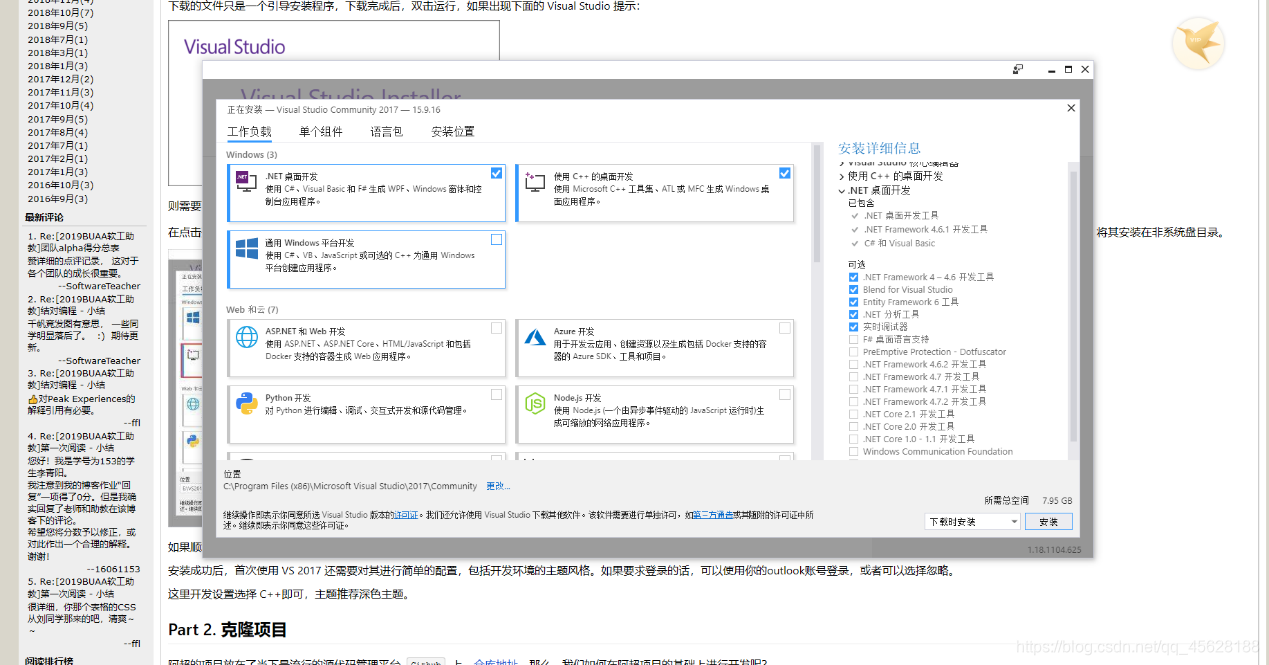
Task: Click the 更改... location link
Action: pos(498,486)
